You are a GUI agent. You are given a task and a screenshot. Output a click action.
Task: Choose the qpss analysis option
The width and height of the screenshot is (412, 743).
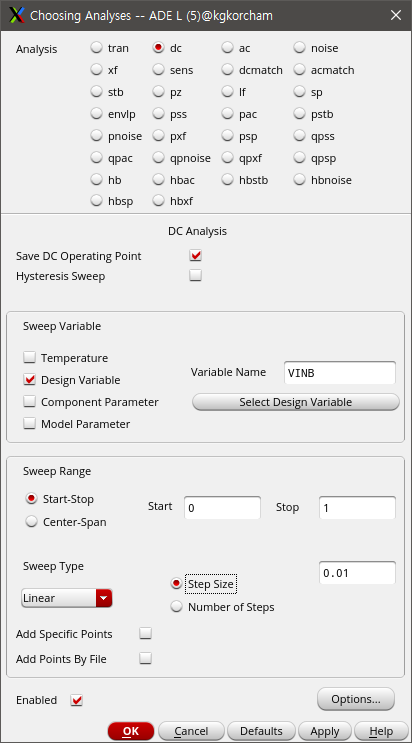(x=300, y=136)
